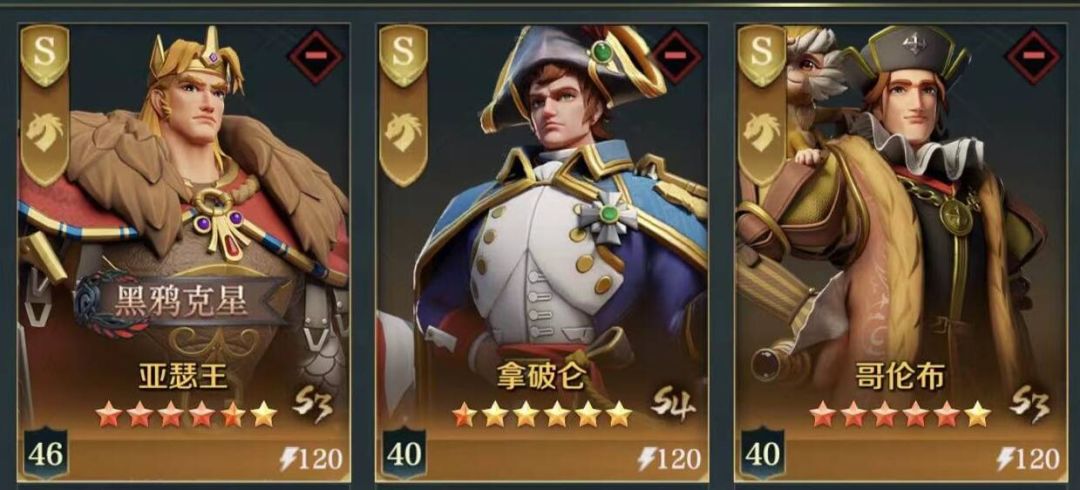Click the level 46 badge on 亚瑟王
Viewport: 1080px width, 490px height.
(45, 453)
